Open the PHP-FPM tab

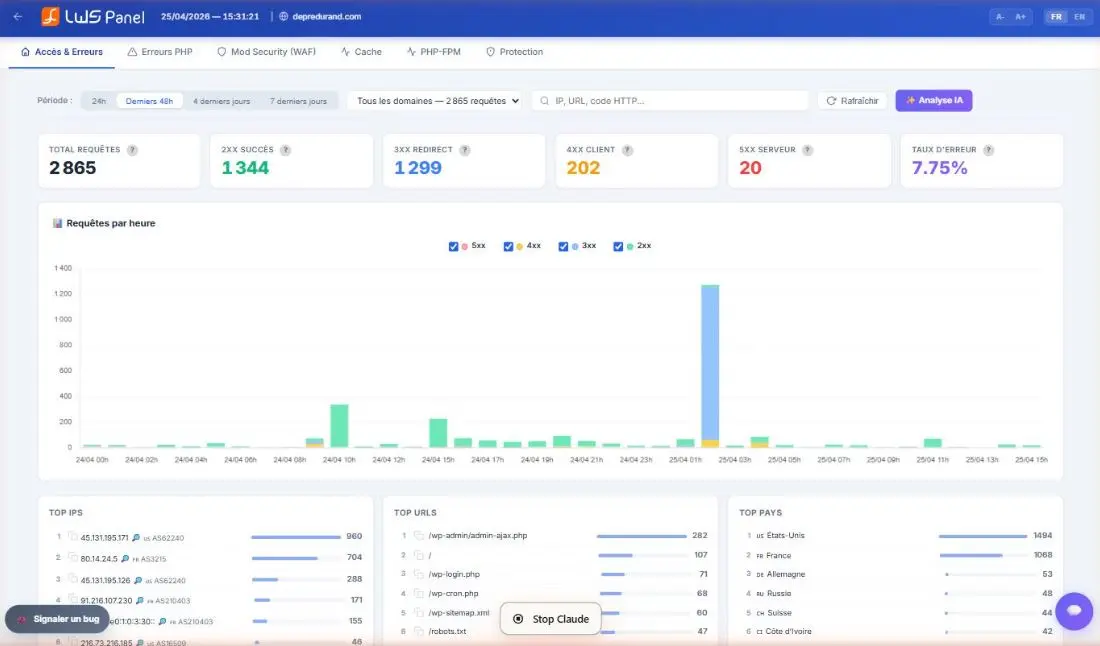point(434,52)
